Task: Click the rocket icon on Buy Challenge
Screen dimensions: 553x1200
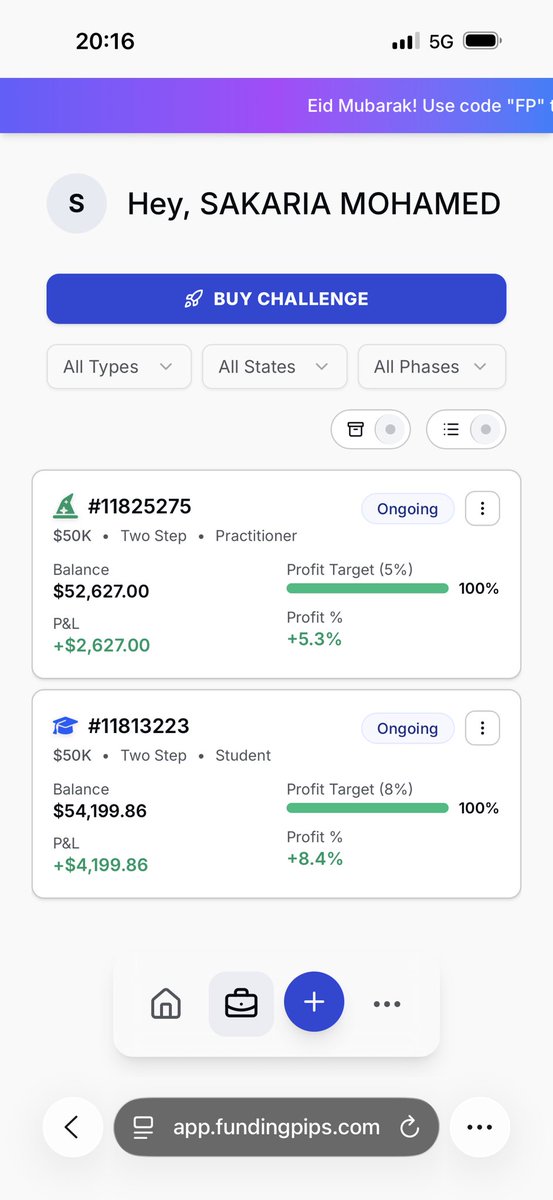Action: pos(194,299)
